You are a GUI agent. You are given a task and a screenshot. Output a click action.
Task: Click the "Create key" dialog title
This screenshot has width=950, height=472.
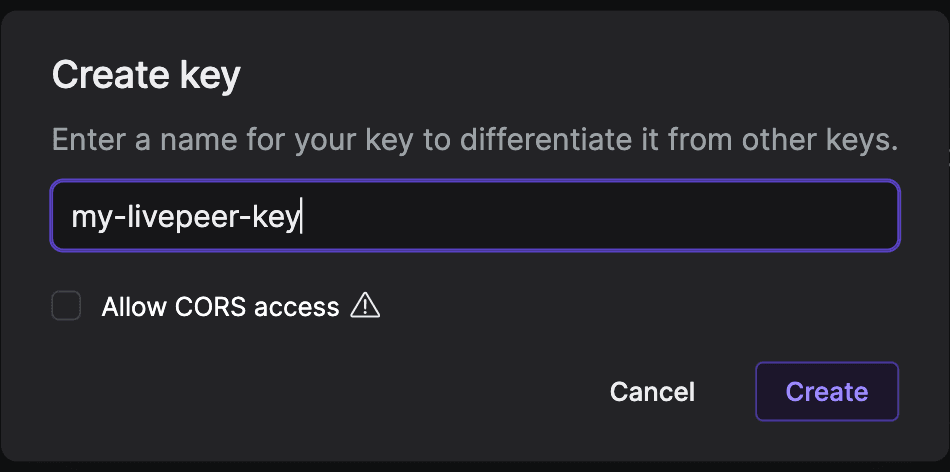coord(146,76)
